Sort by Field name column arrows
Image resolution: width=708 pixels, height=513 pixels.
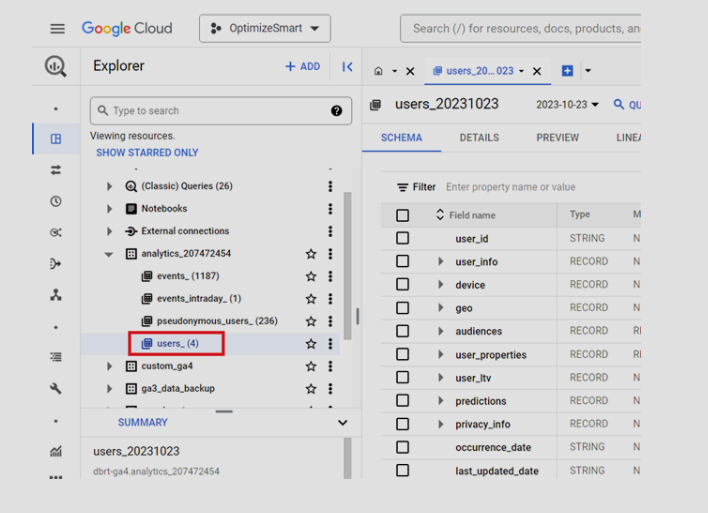coord(440,215)
